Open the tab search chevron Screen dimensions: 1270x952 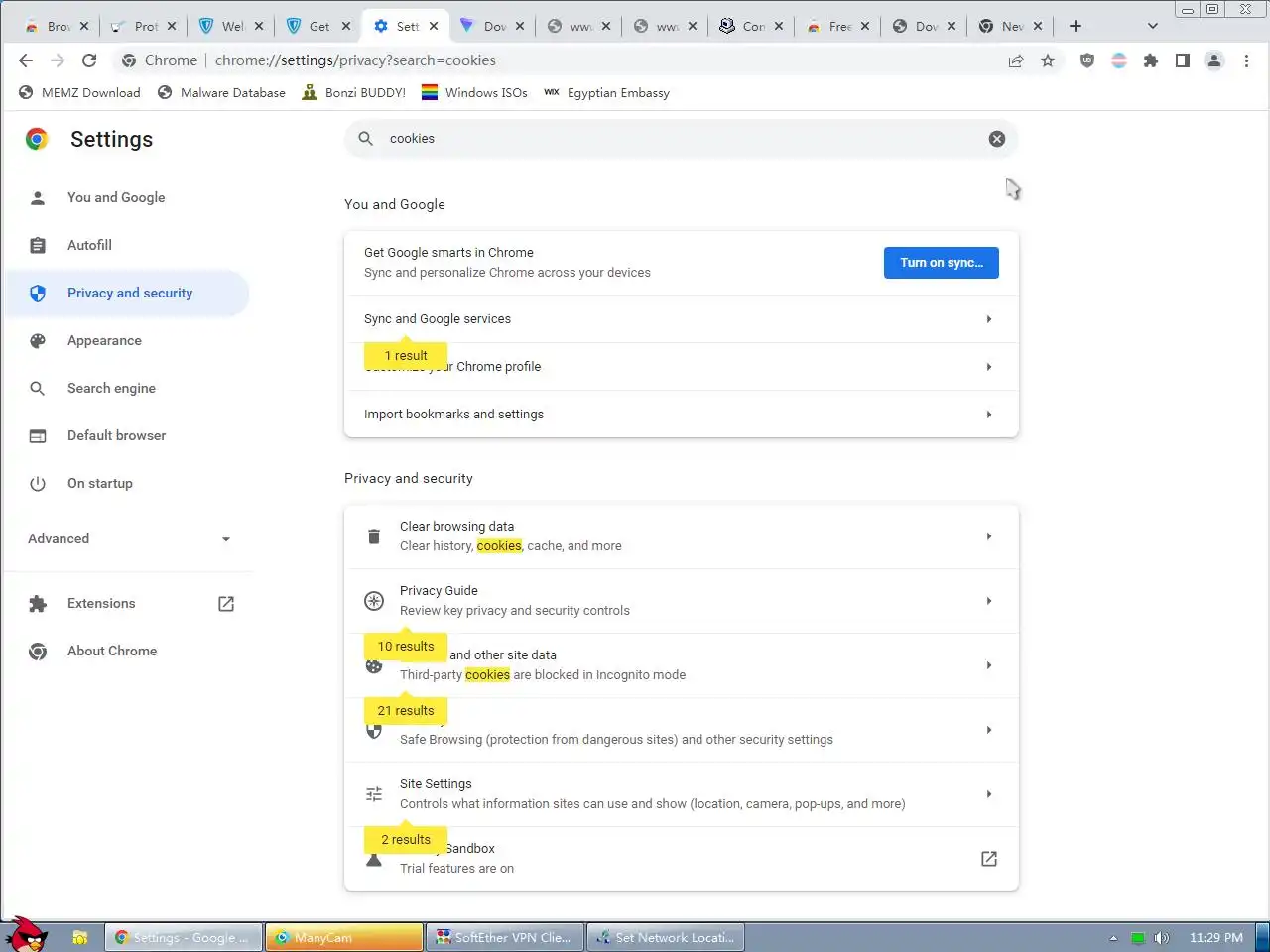click(1153, 26)
